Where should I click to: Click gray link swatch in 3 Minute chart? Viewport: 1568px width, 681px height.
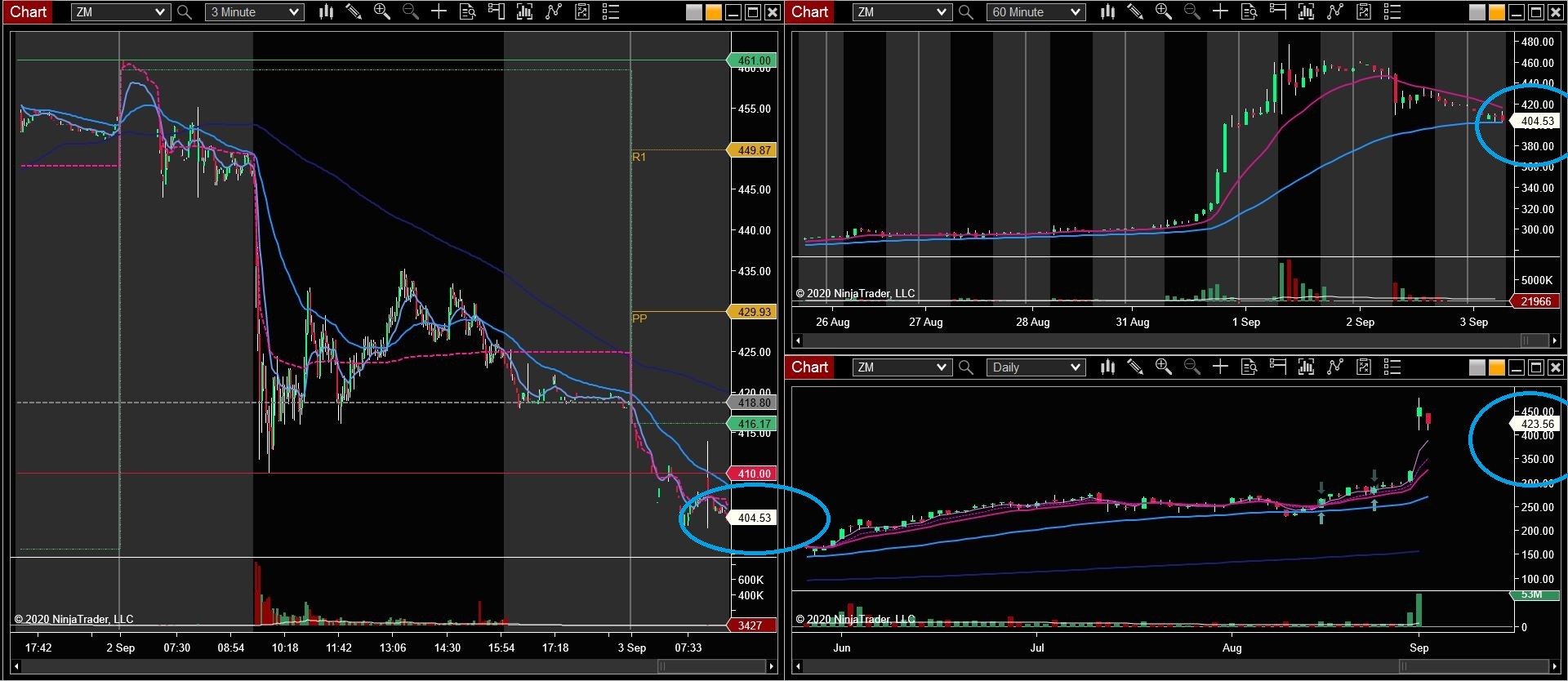pos(694,12)
